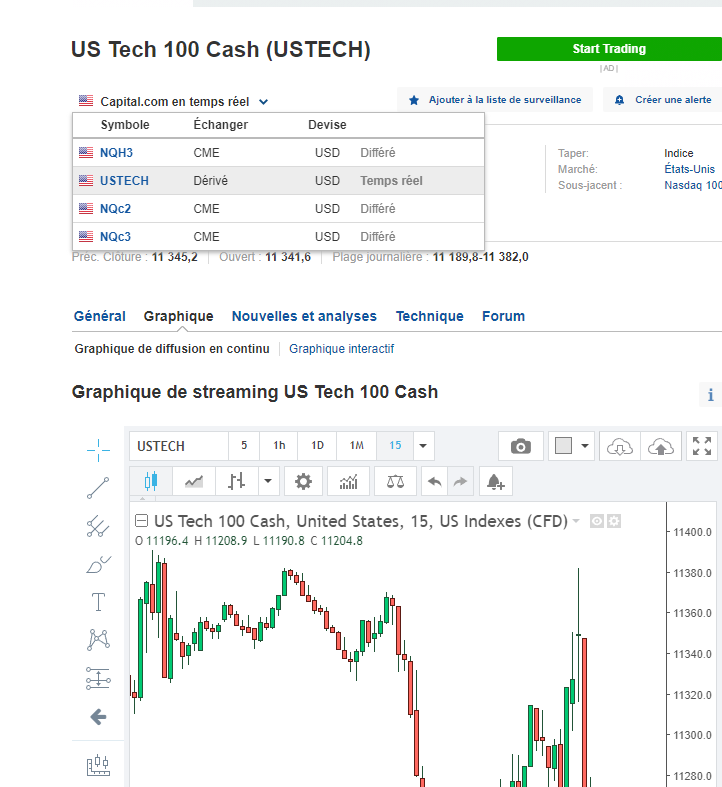Select the pitchfork drawing tool
Screen dimensions: 722x787
[98, 527]
